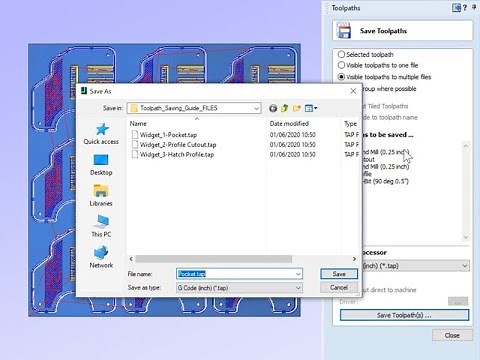Open Desktop location in sidebar

[x=101, y=165]
